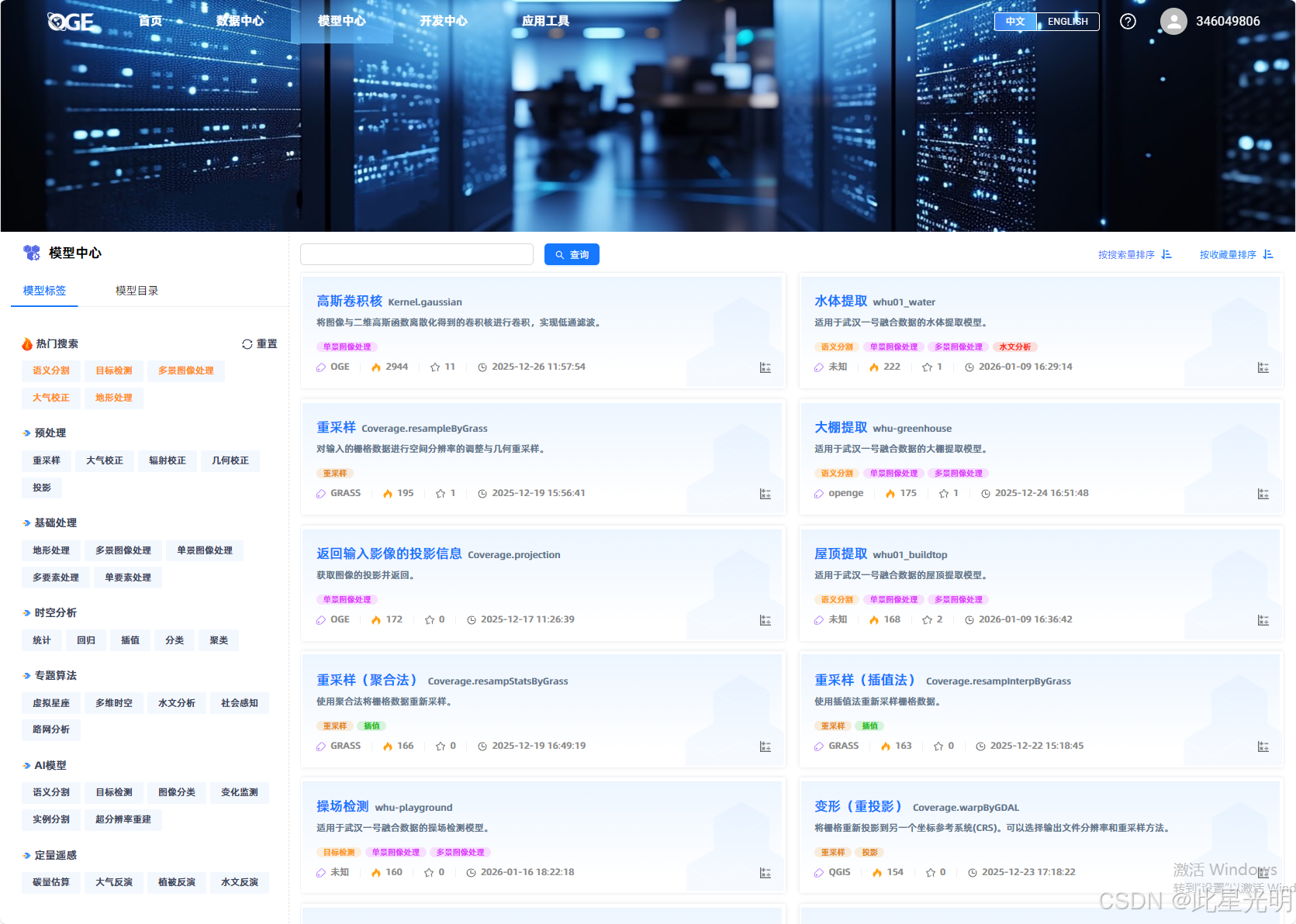Open the calculator icon on Kernel.gaussian card

[x=766, y=367]
